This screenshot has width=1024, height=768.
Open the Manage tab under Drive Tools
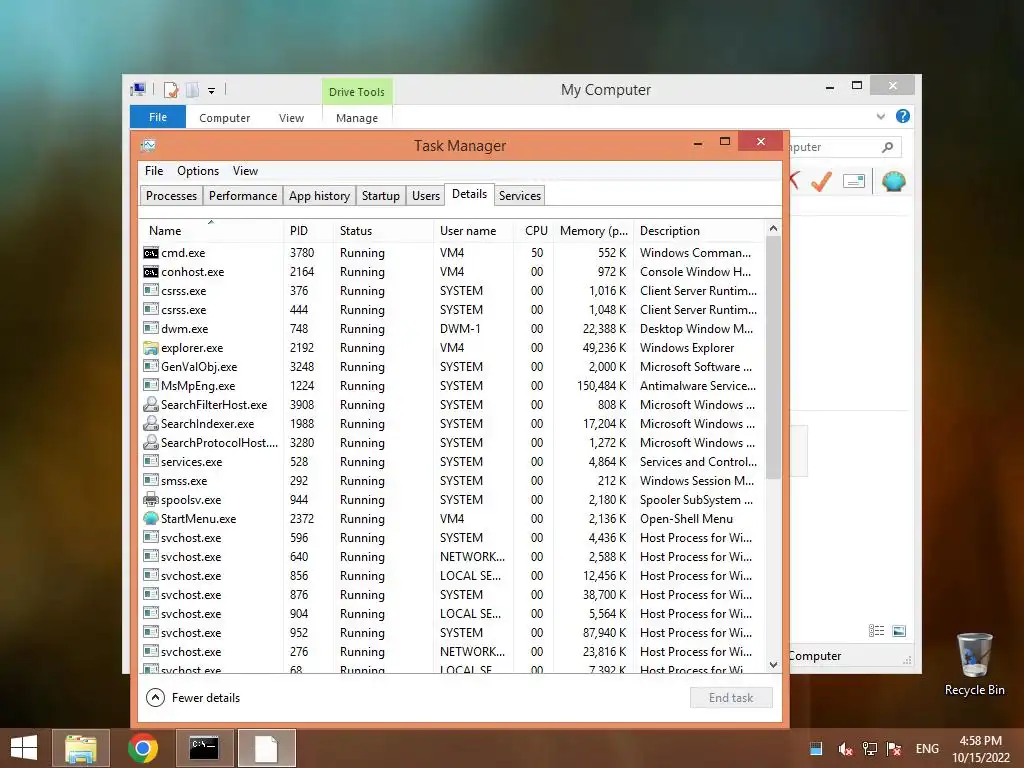point(357,118)
